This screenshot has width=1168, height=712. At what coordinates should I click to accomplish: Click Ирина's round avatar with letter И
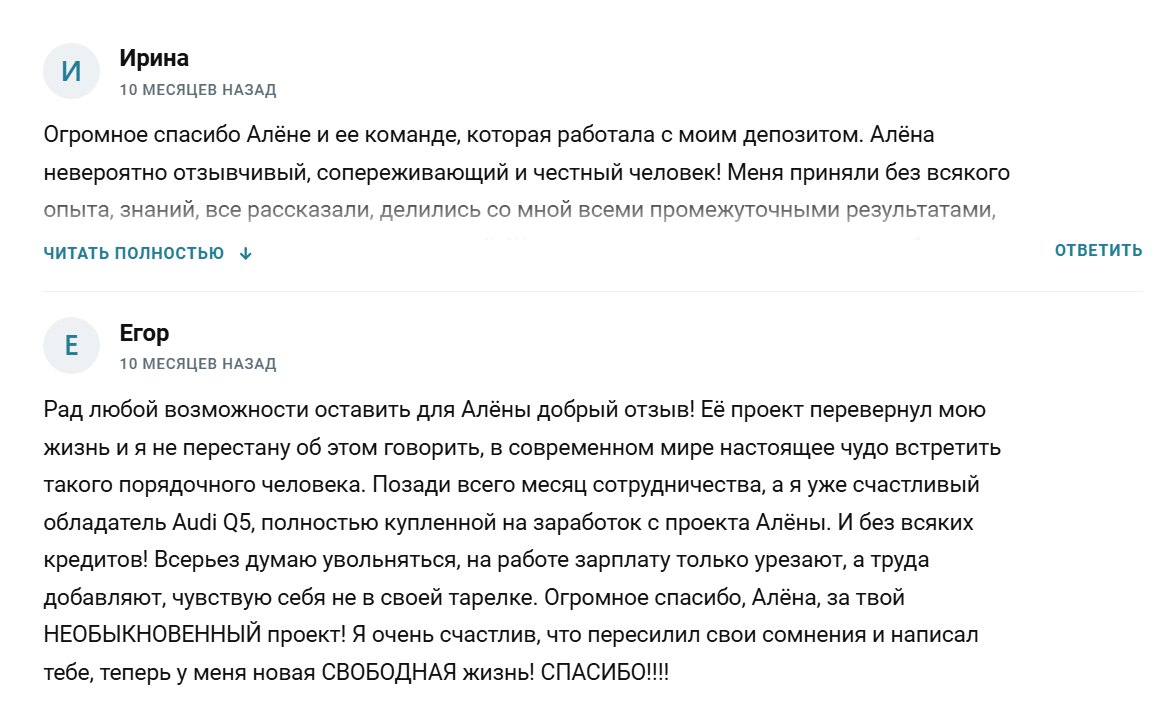click(x=71, y=71)
